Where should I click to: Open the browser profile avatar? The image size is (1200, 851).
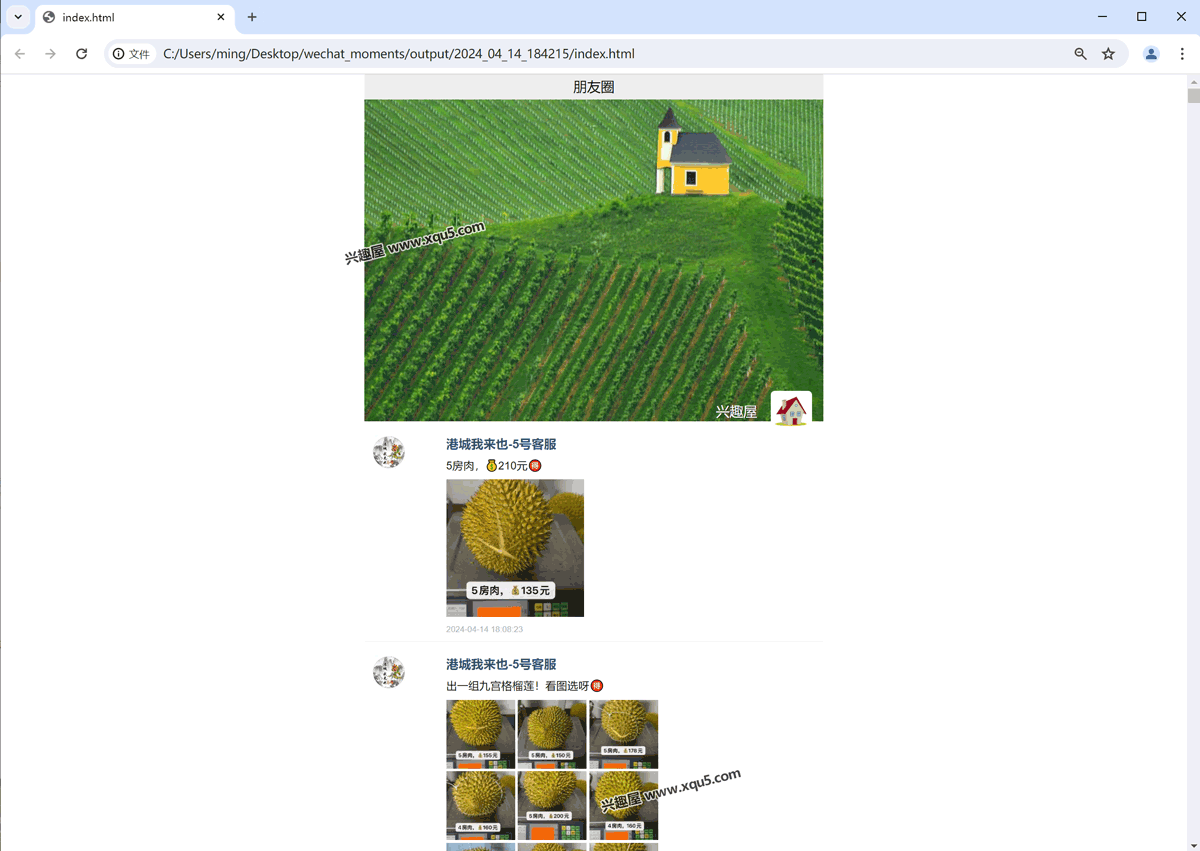(x=1151, y=54)
